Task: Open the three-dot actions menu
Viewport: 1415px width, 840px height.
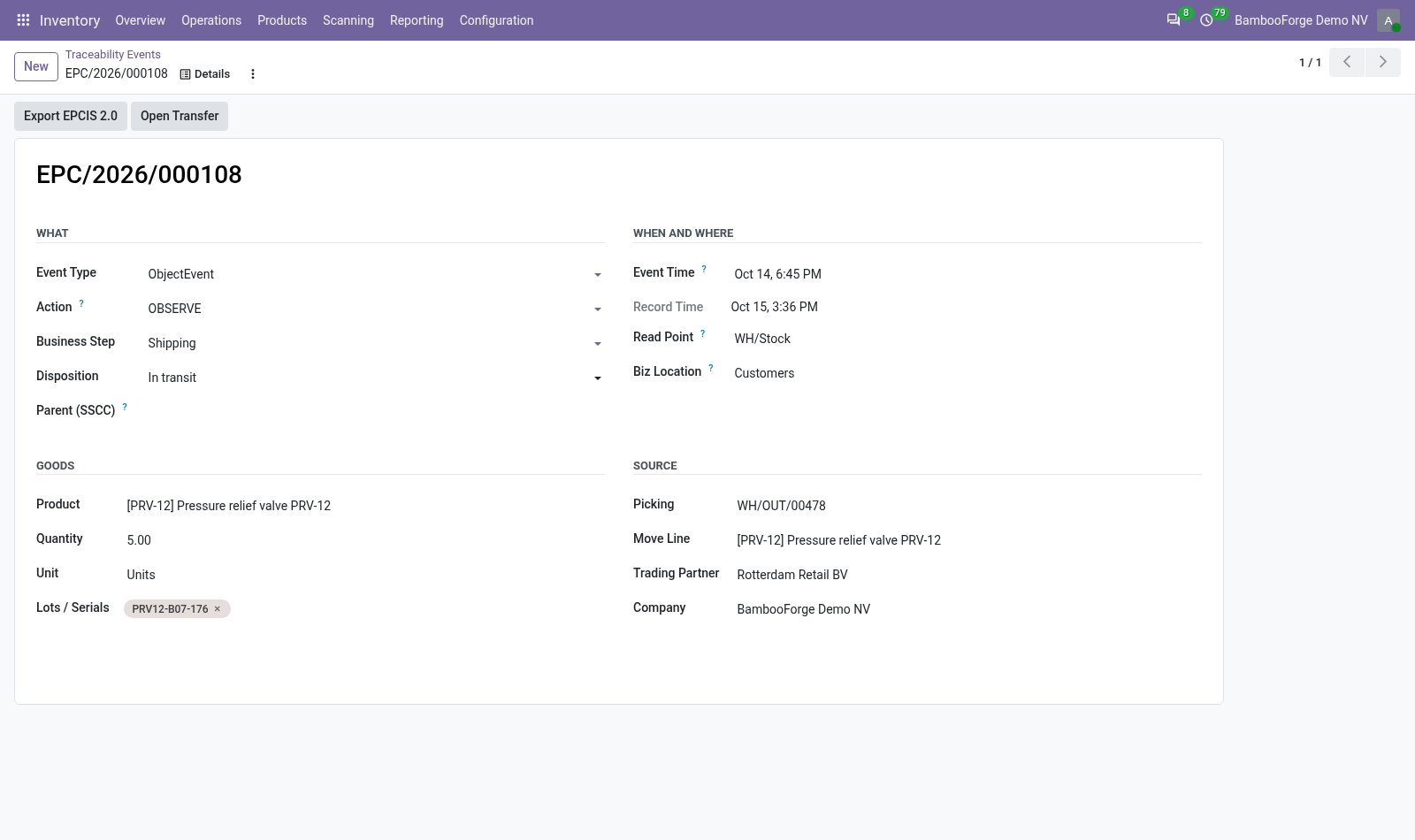Action: point(253,74)
